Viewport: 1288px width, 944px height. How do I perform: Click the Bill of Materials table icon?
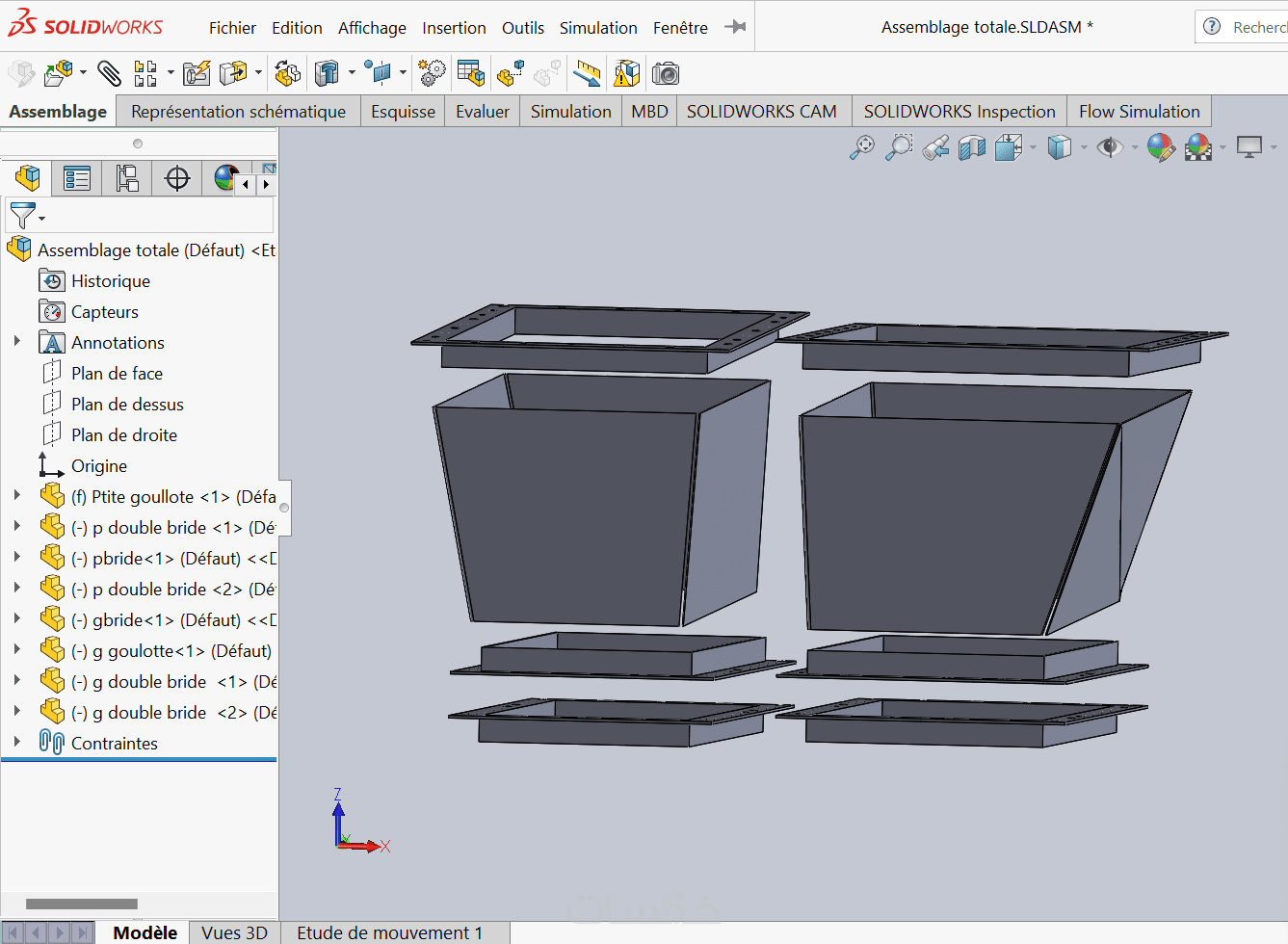tap(471, 73)
